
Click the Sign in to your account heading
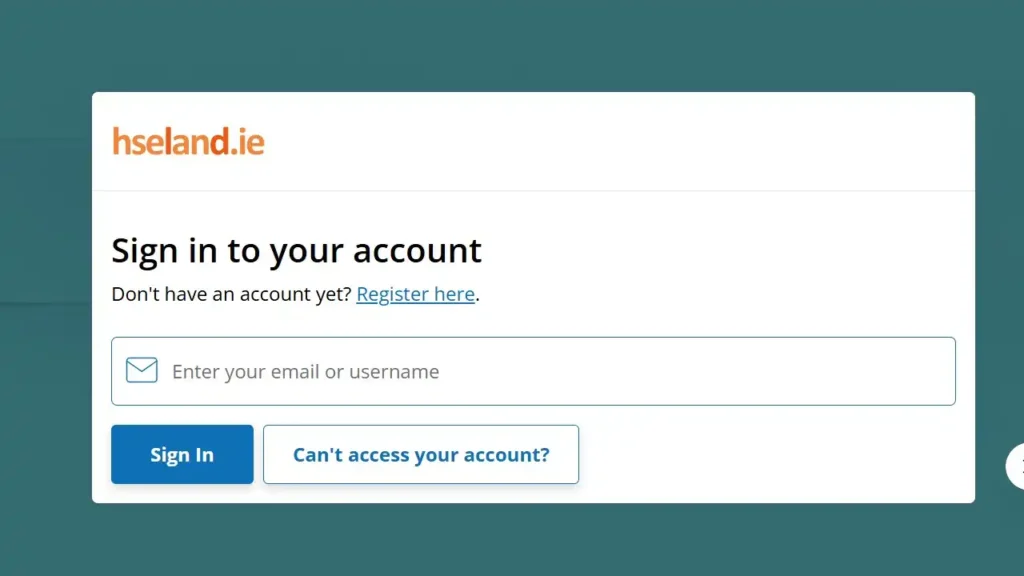click(x=296, y=250)
